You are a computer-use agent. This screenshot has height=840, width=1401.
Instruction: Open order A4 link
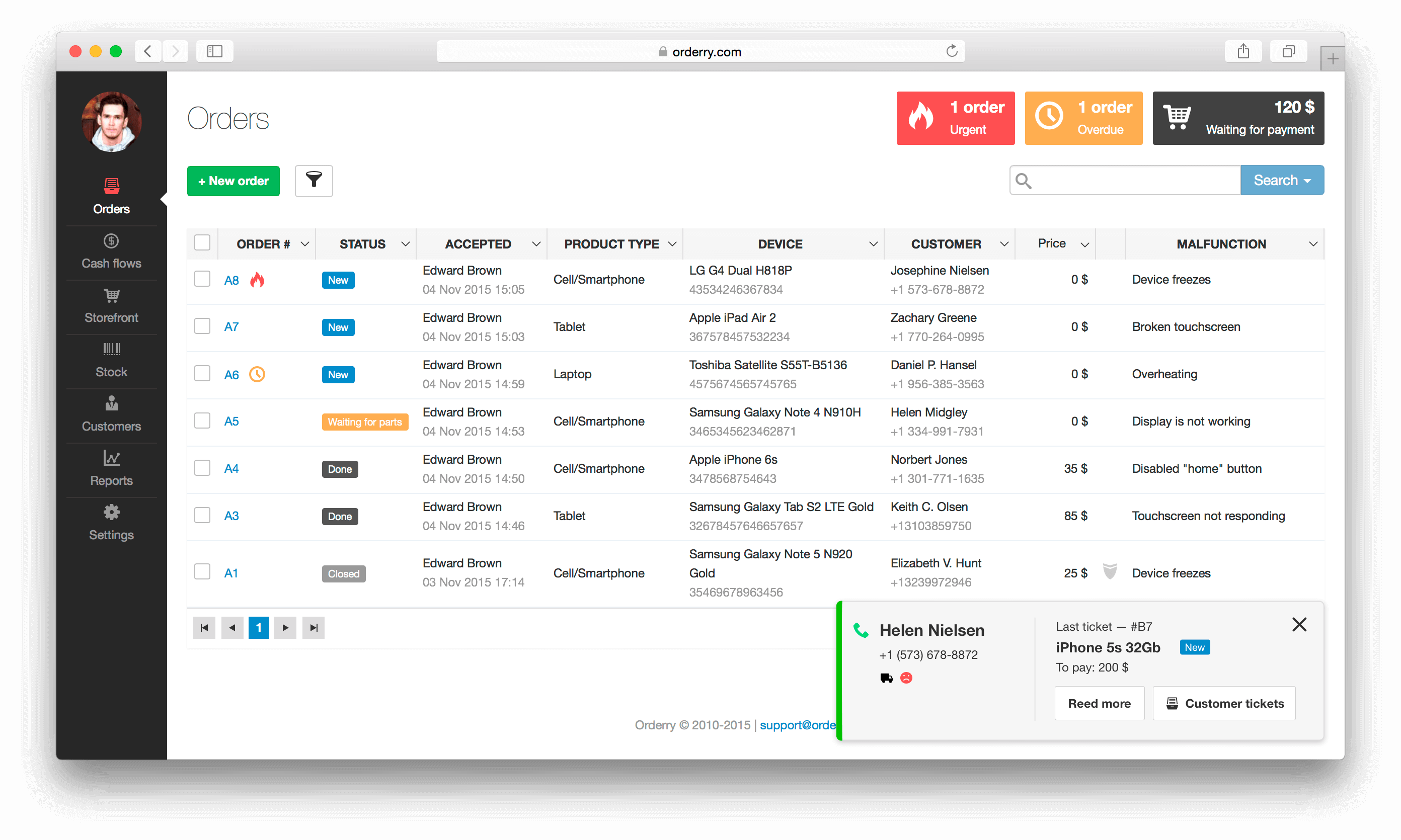tap(231, 469)
